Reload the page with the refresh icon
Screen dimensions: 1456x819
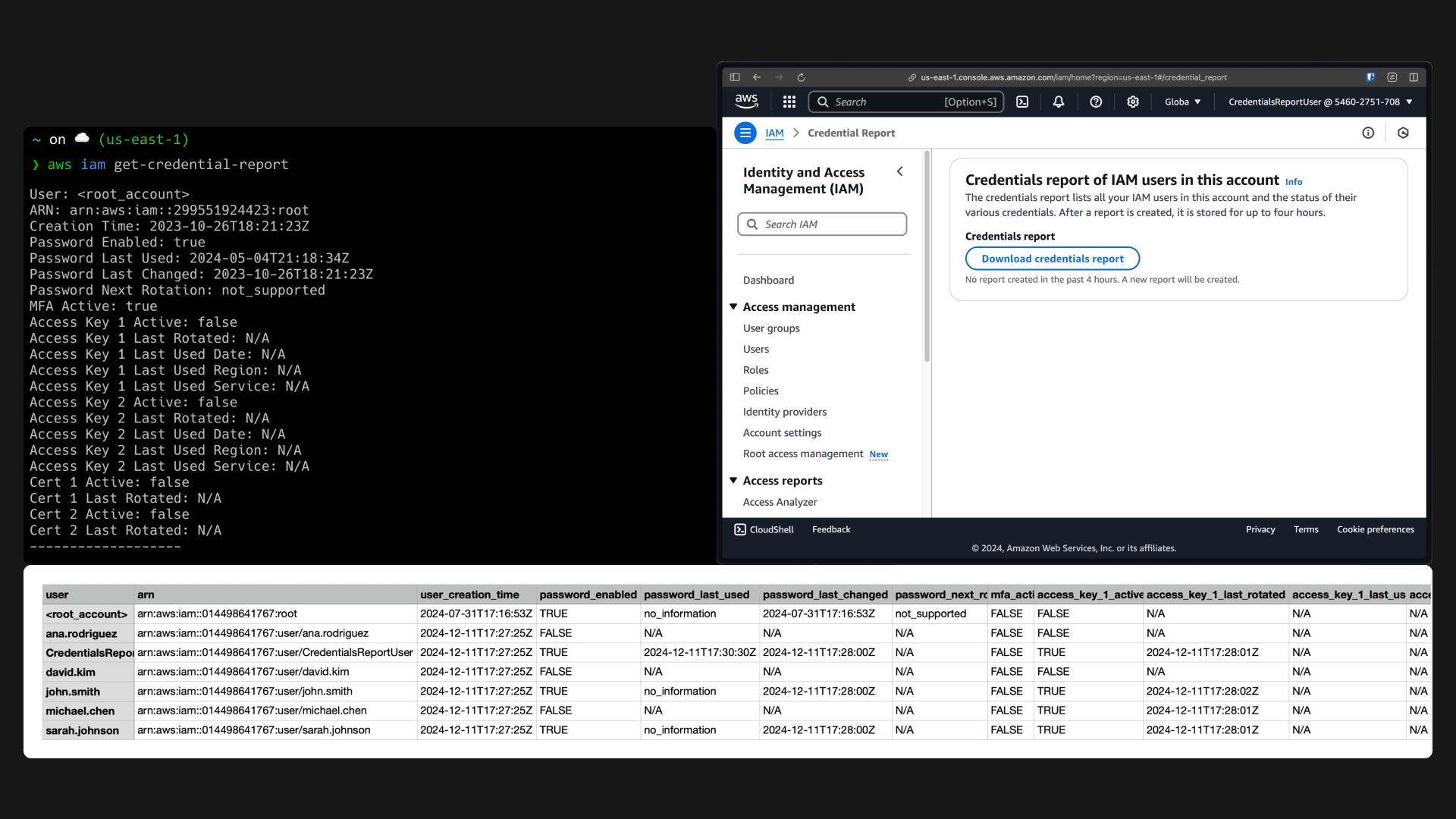[x=801, y=77]
